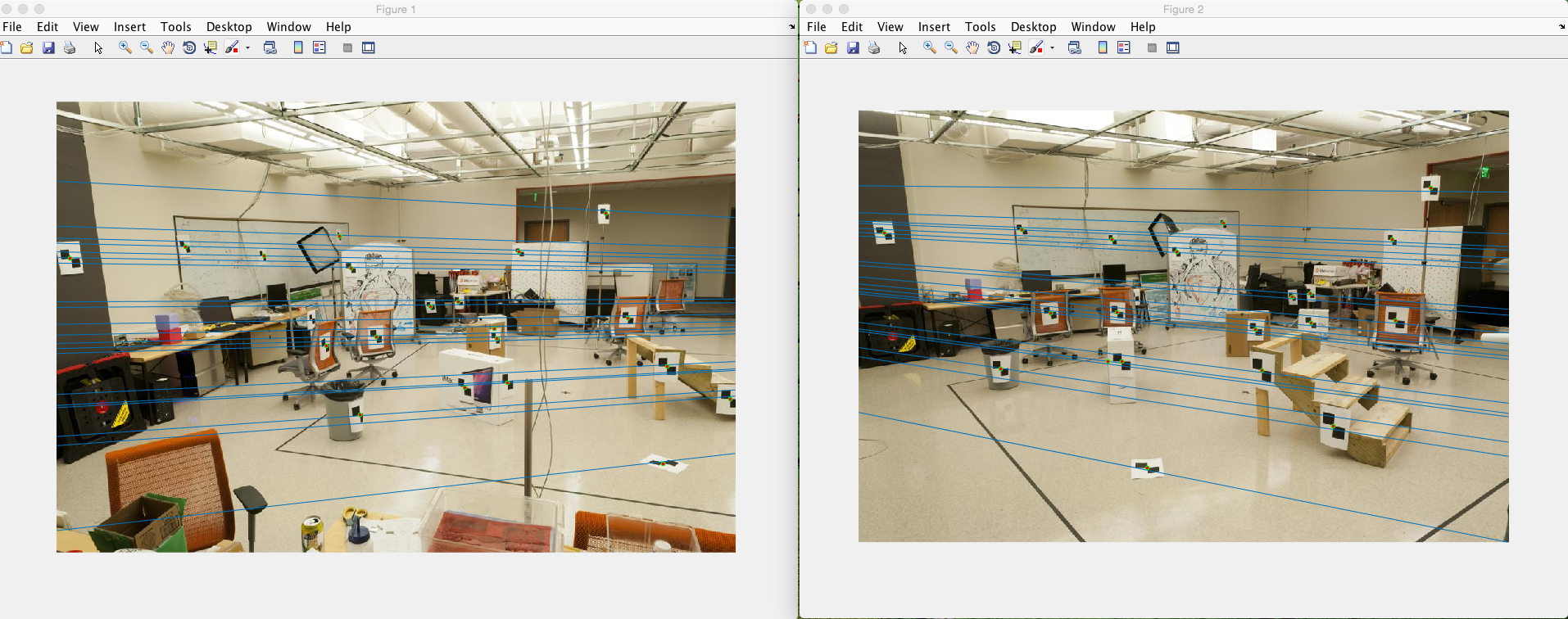Click New Figure button in Figure 2
The image size is (1568, 619).
pos(810,47)
